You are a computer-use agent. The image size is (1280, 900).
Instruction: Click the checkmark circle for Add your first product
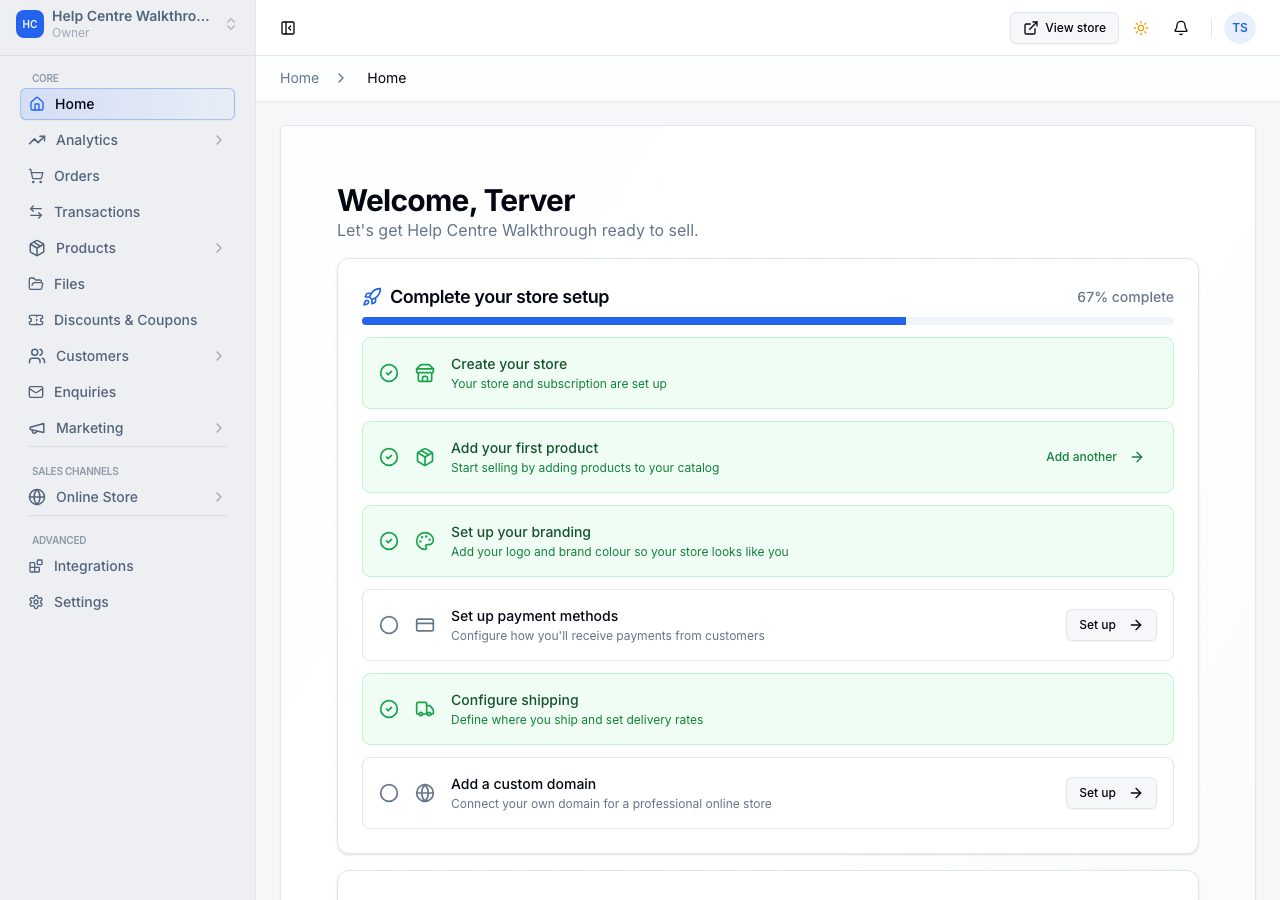(389, 457)
